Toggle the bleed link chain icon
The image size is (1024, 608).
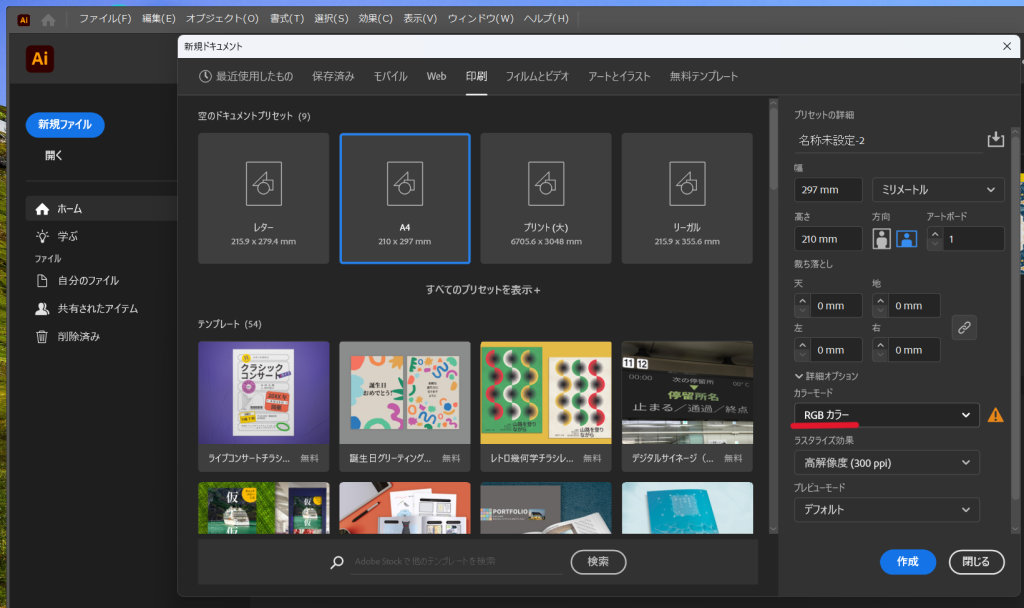964,327
